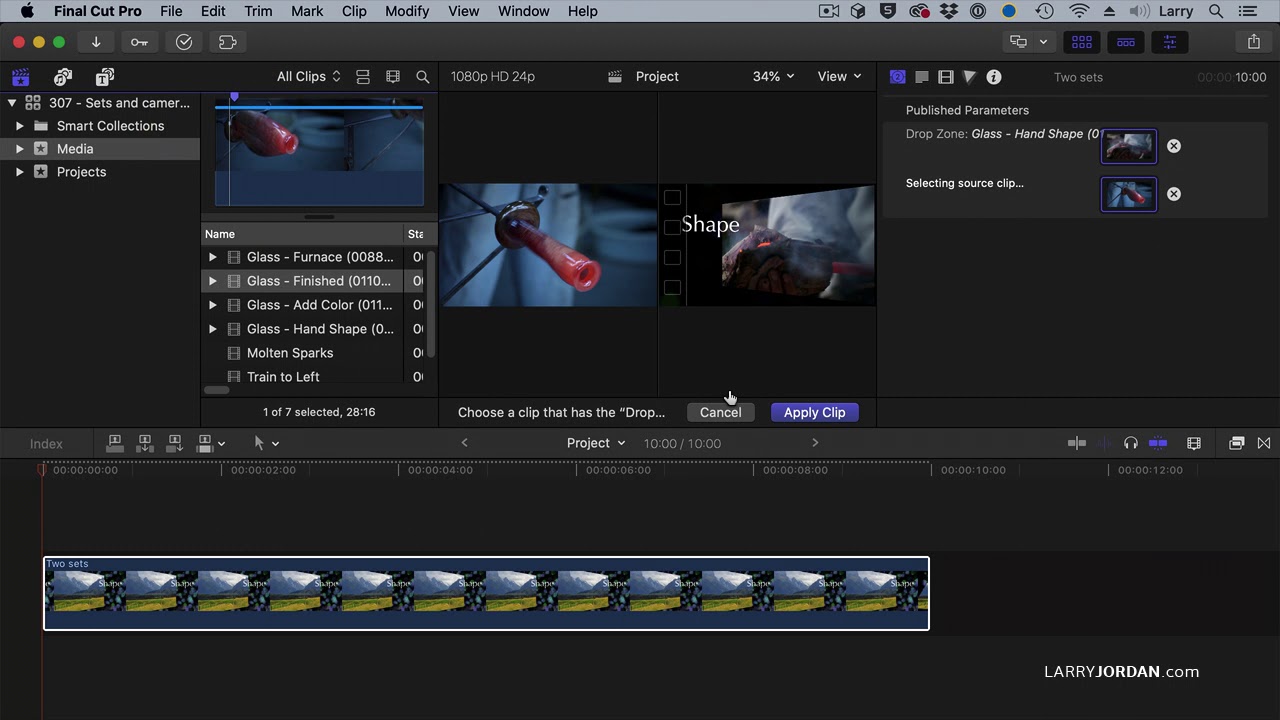The height and width of the screenshot is (720, 1280).
Task: Show the Titles and Generators sidebar
Action: [105, 77]
